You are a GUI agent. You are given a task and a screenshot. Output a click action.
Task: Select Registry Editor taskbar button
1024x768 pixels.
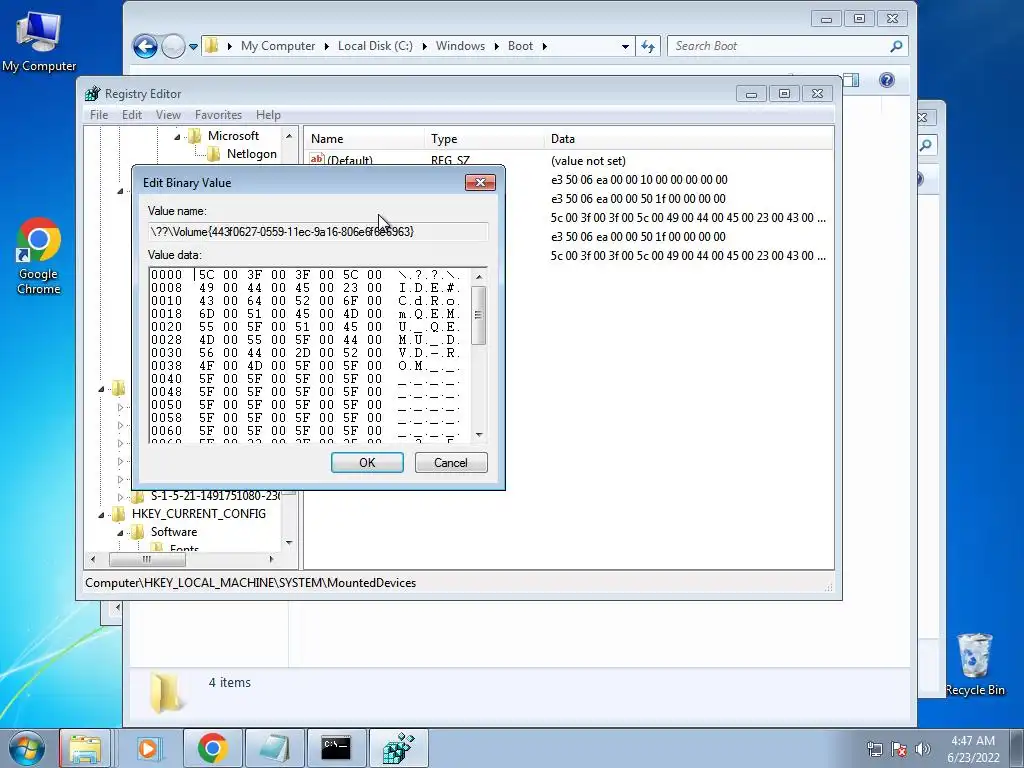point(398,748)
